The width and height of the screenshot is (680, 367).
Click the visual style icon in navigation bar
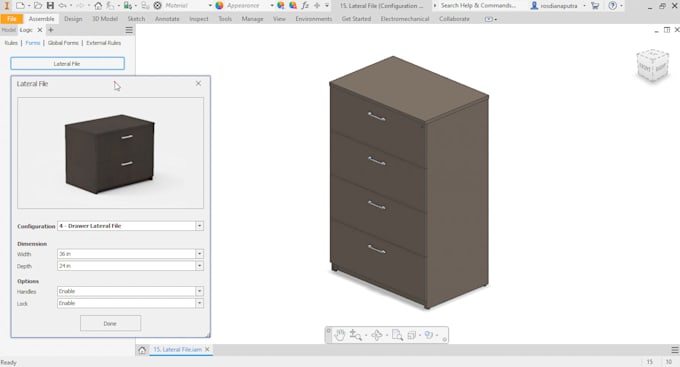tap(429, 335)
